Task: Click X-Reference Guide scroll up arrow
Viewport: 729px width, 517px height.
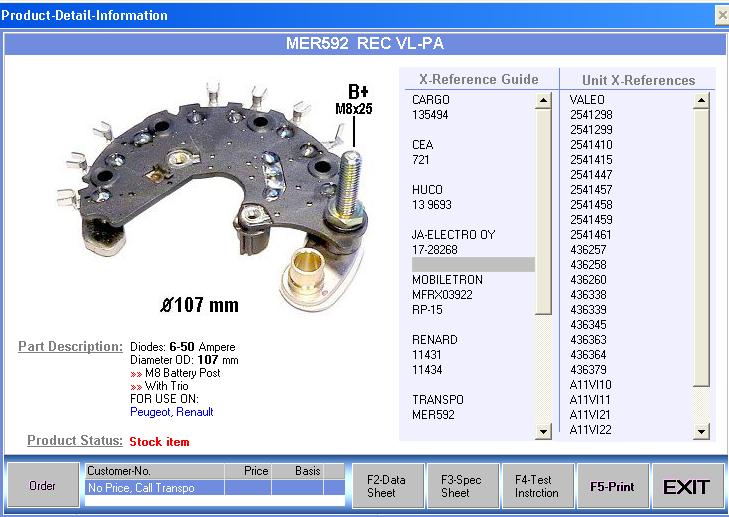Action: 543,100
